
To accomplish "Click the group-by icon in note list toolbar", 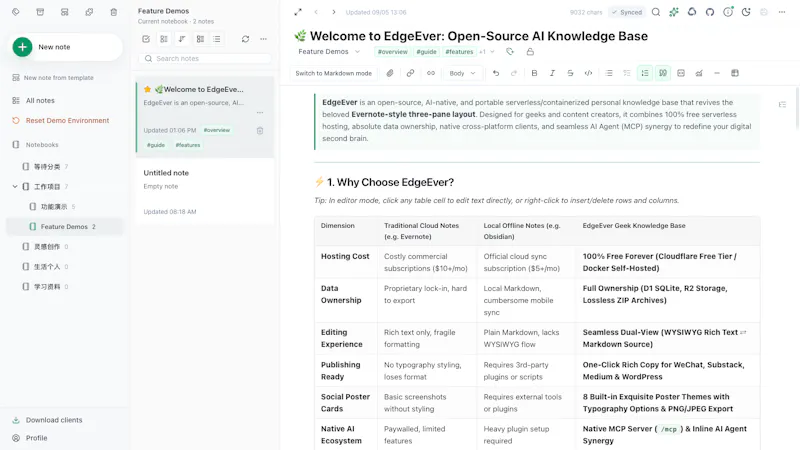I will 164,39.
